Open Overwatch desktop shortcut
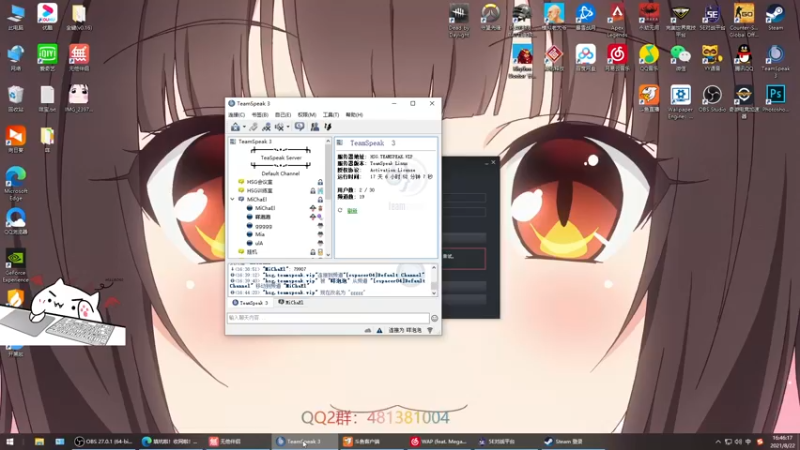Image resolution: width=800 pixels, height=450 pixels. [x=490, y=17]
